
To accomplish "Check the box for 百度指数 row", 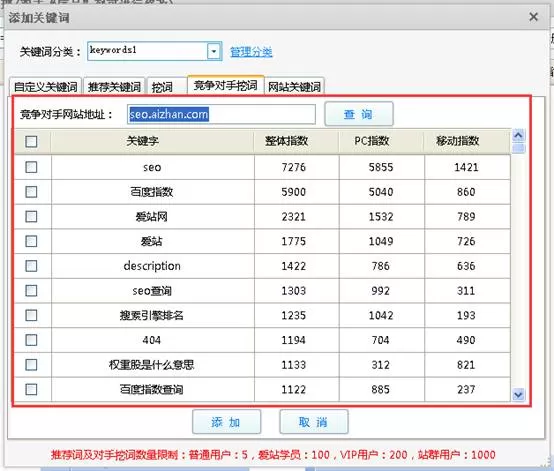I will 31,192.
